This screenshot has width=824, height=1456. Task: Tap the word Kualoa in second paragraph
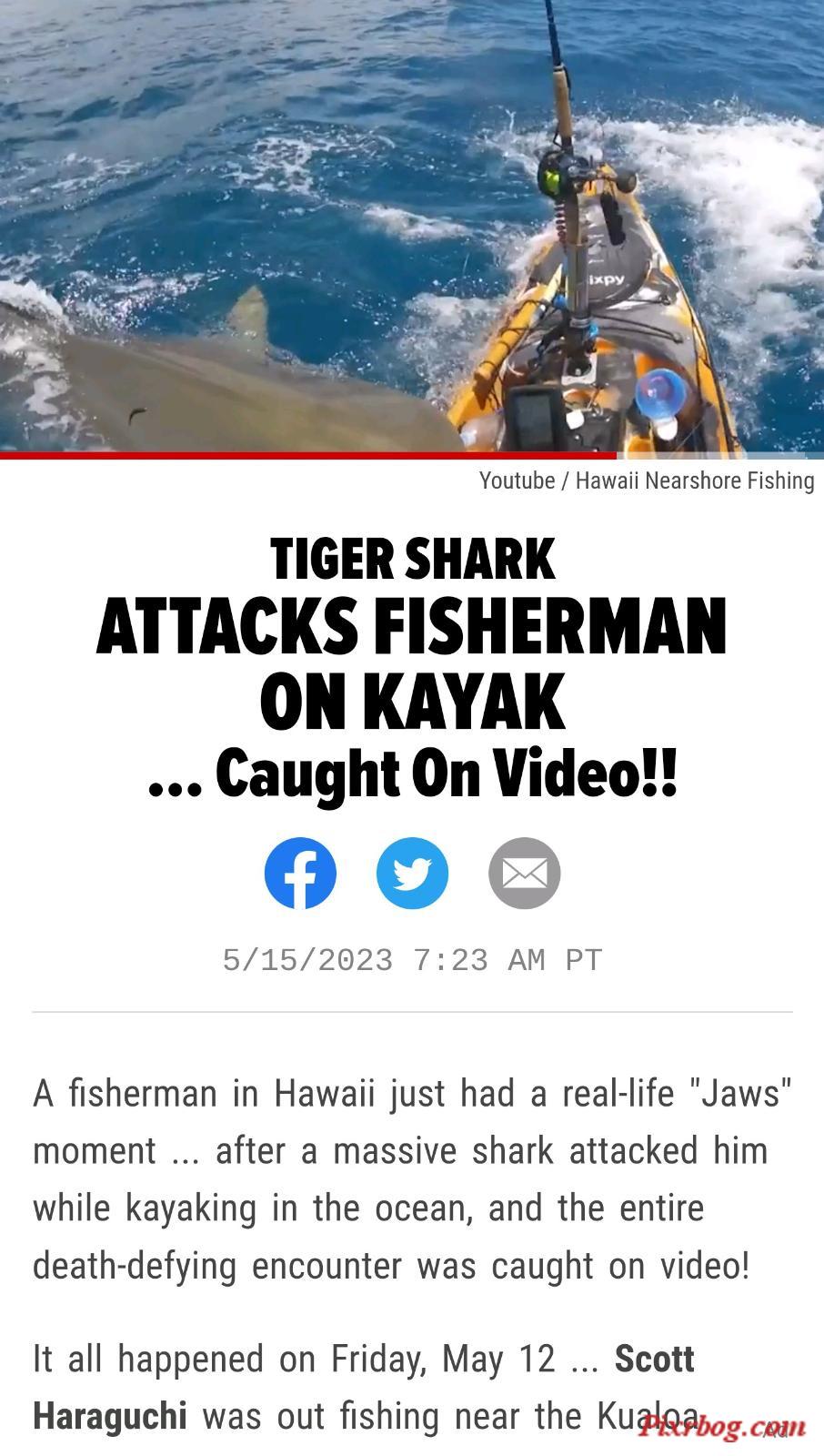coord(648,1416)
